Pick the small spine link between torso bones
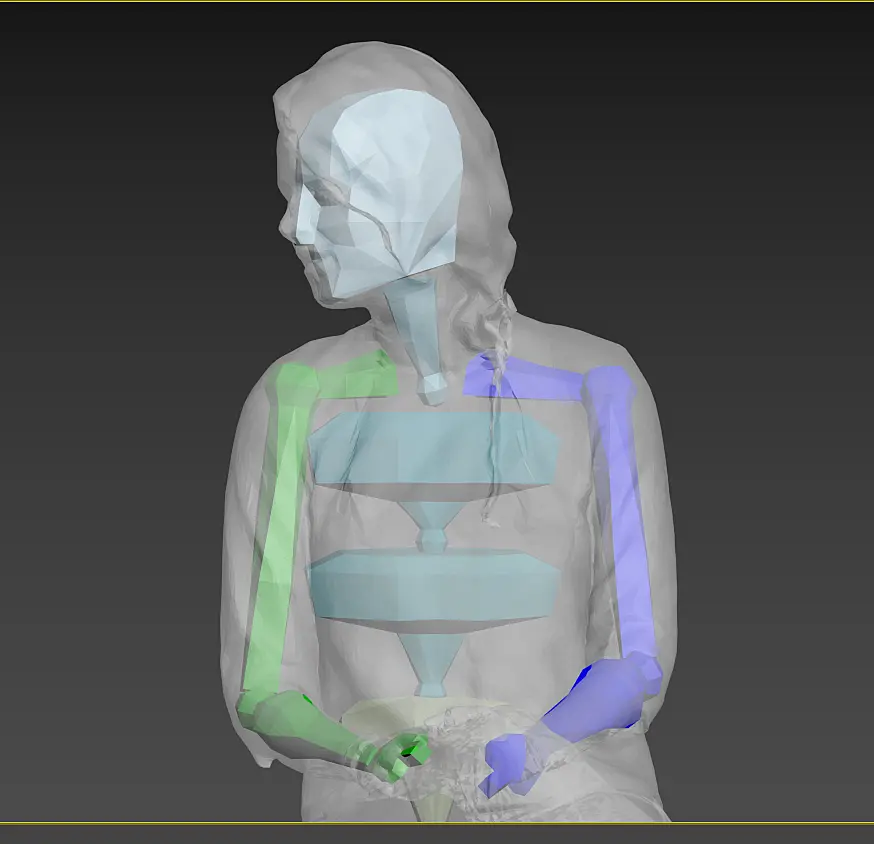This screenshot has width=874, height=844. pos(433,527)
